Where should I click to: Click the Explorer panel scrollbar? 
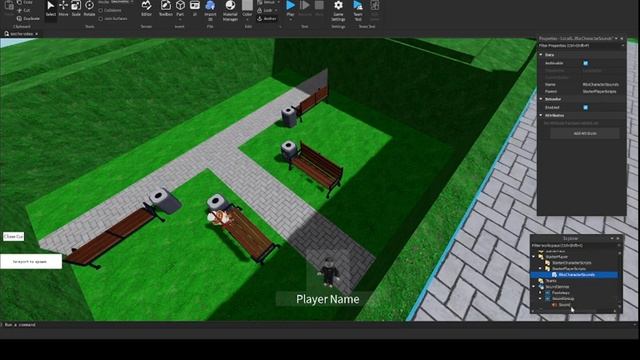pos(620,280)
